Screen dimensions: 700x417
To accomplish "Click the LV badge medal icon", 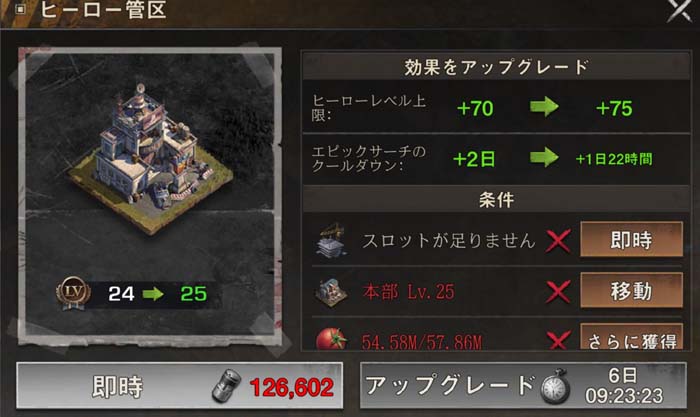I will 73,293.
